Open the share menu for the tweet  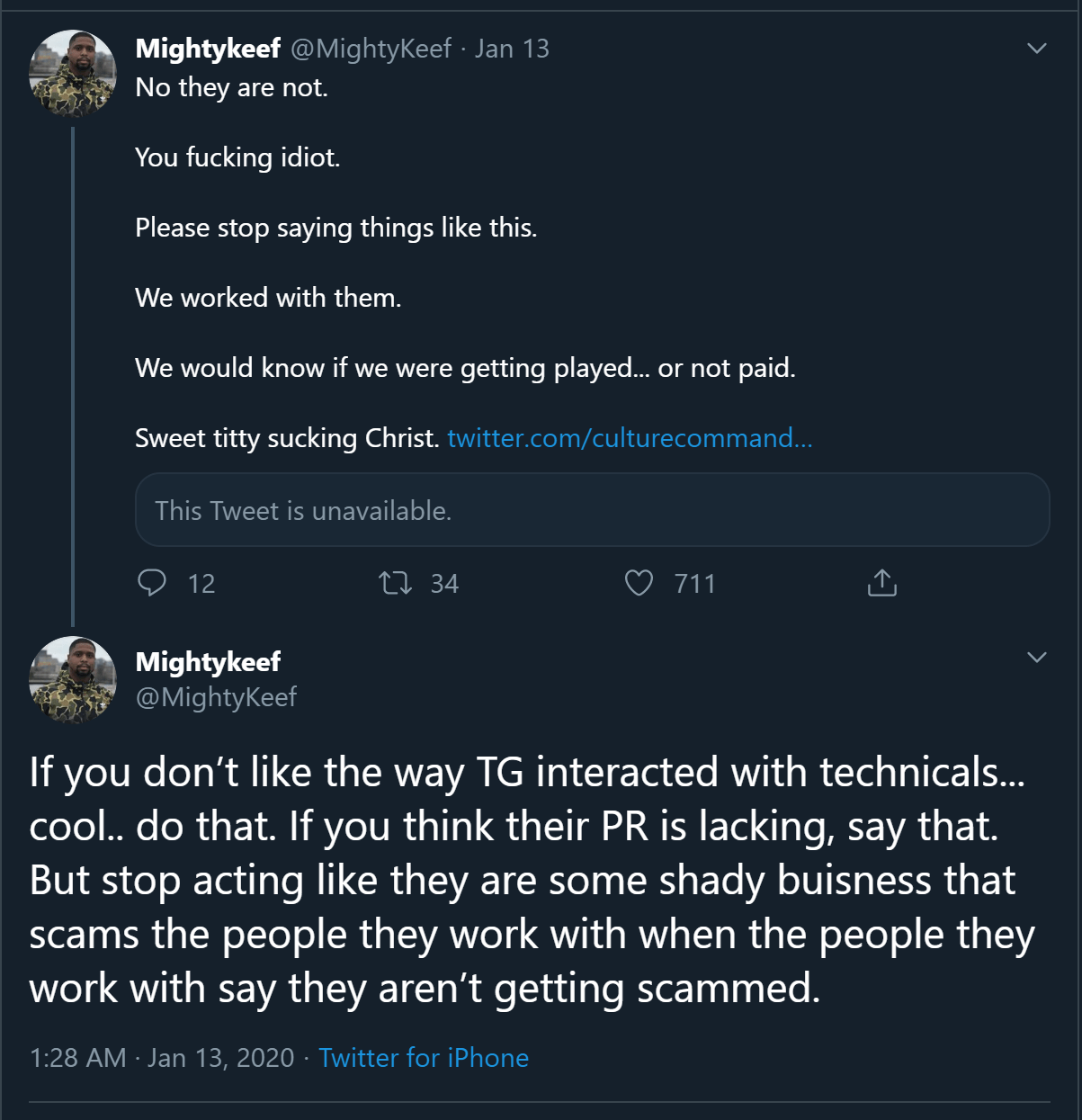pos(882,583)
